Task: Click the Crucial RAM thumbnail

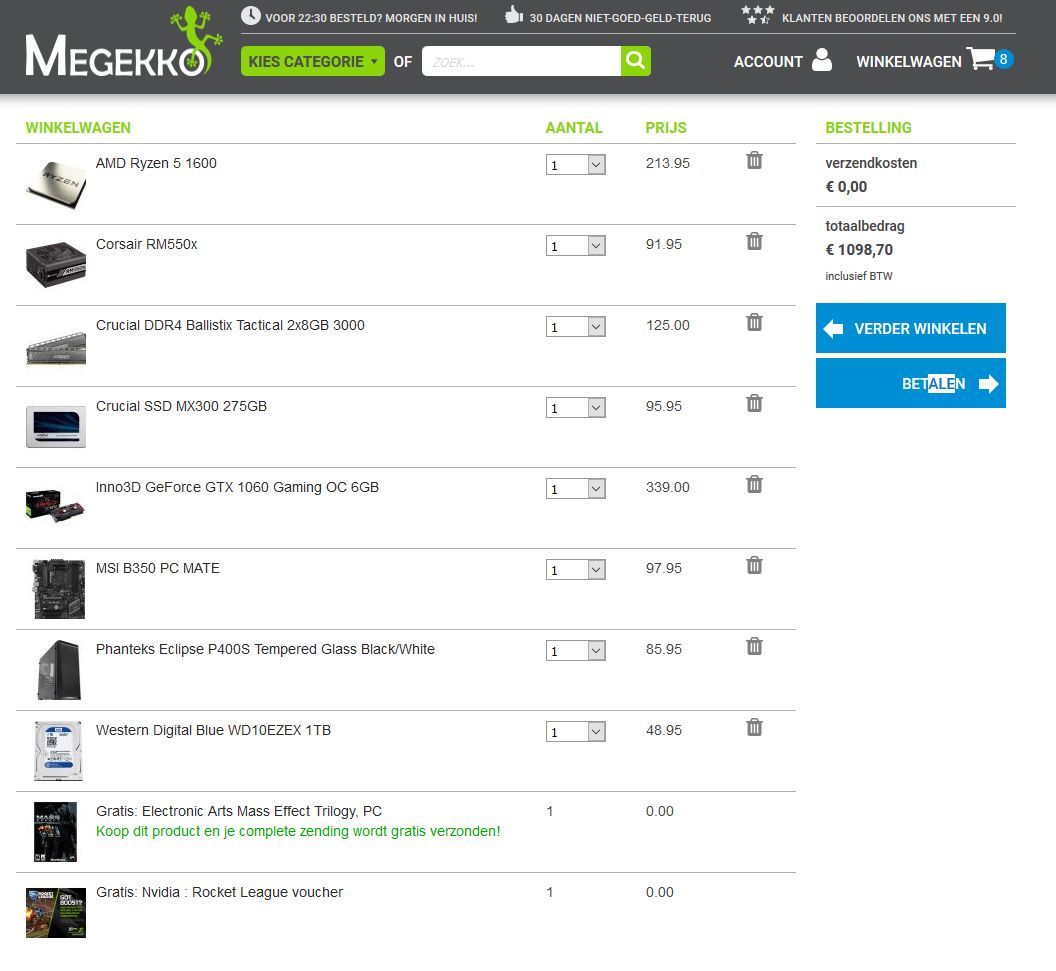Action: 56,348
